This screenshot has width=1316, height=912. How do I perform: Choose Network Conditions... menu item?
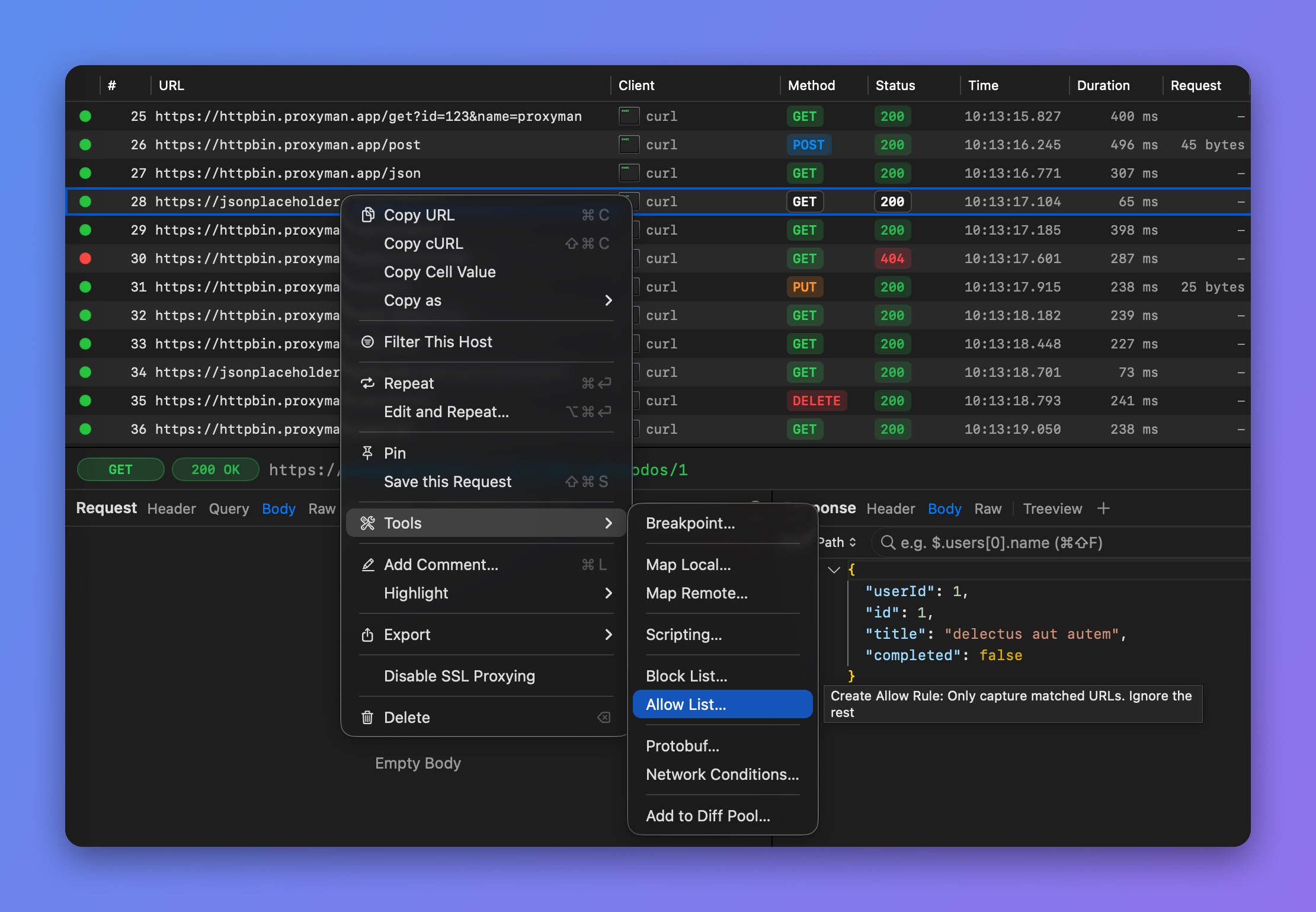pos(722,775)
